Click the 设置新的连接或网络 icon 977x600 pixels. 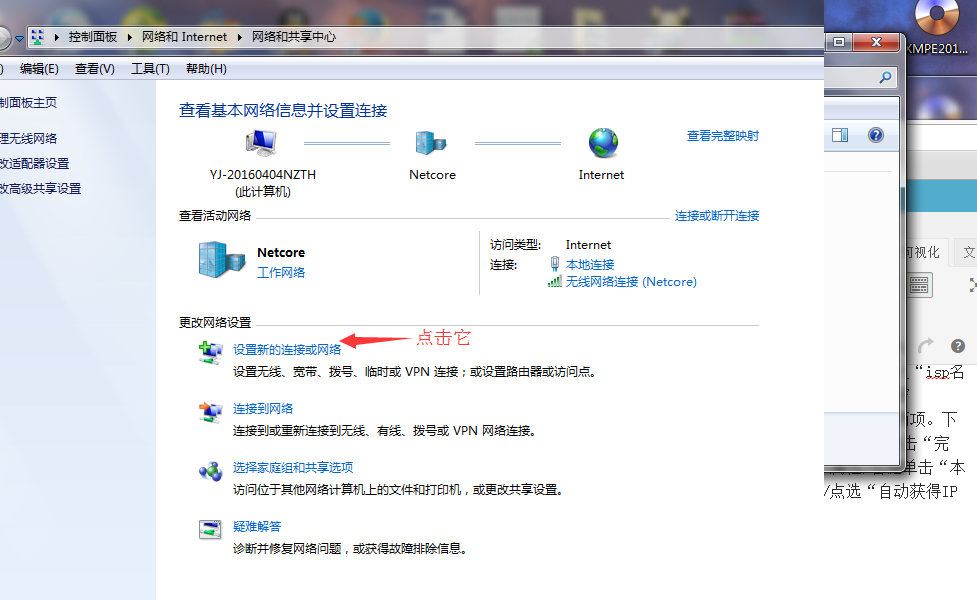click(210, 352)
